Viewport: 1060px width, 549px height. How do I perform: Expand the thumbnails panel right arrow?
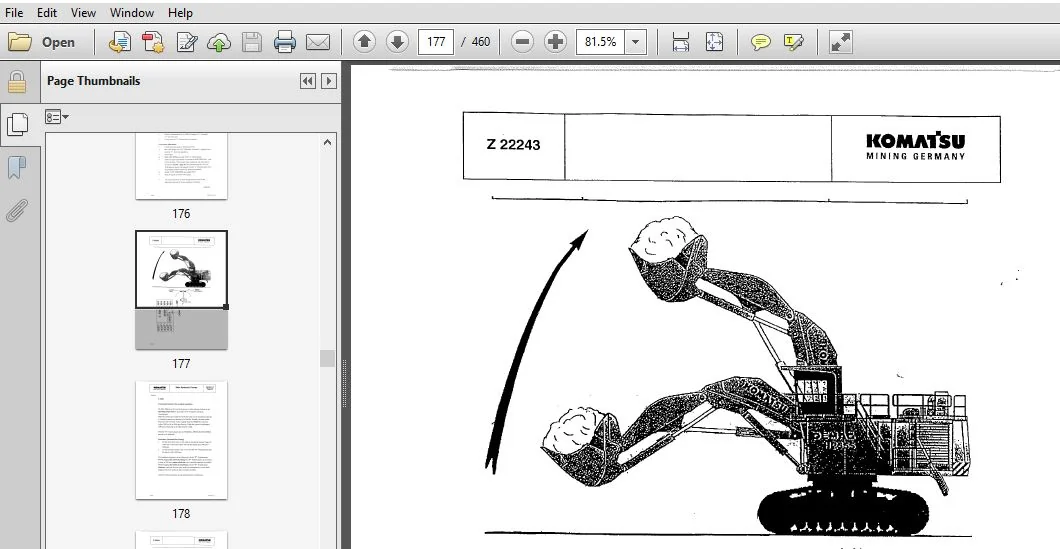[329, 81]
